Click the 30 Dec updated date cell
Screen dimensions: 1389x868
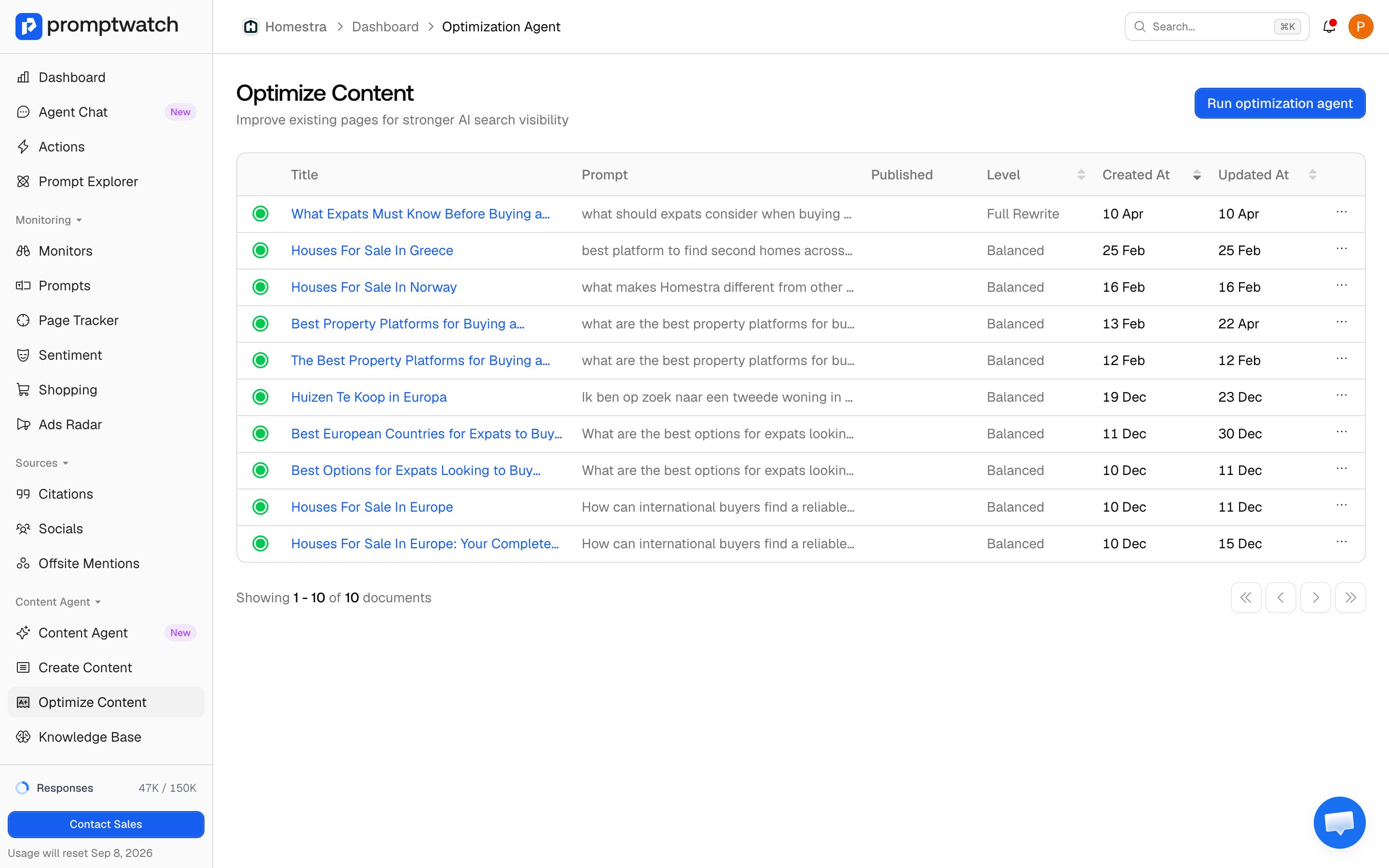(1240, 434)
